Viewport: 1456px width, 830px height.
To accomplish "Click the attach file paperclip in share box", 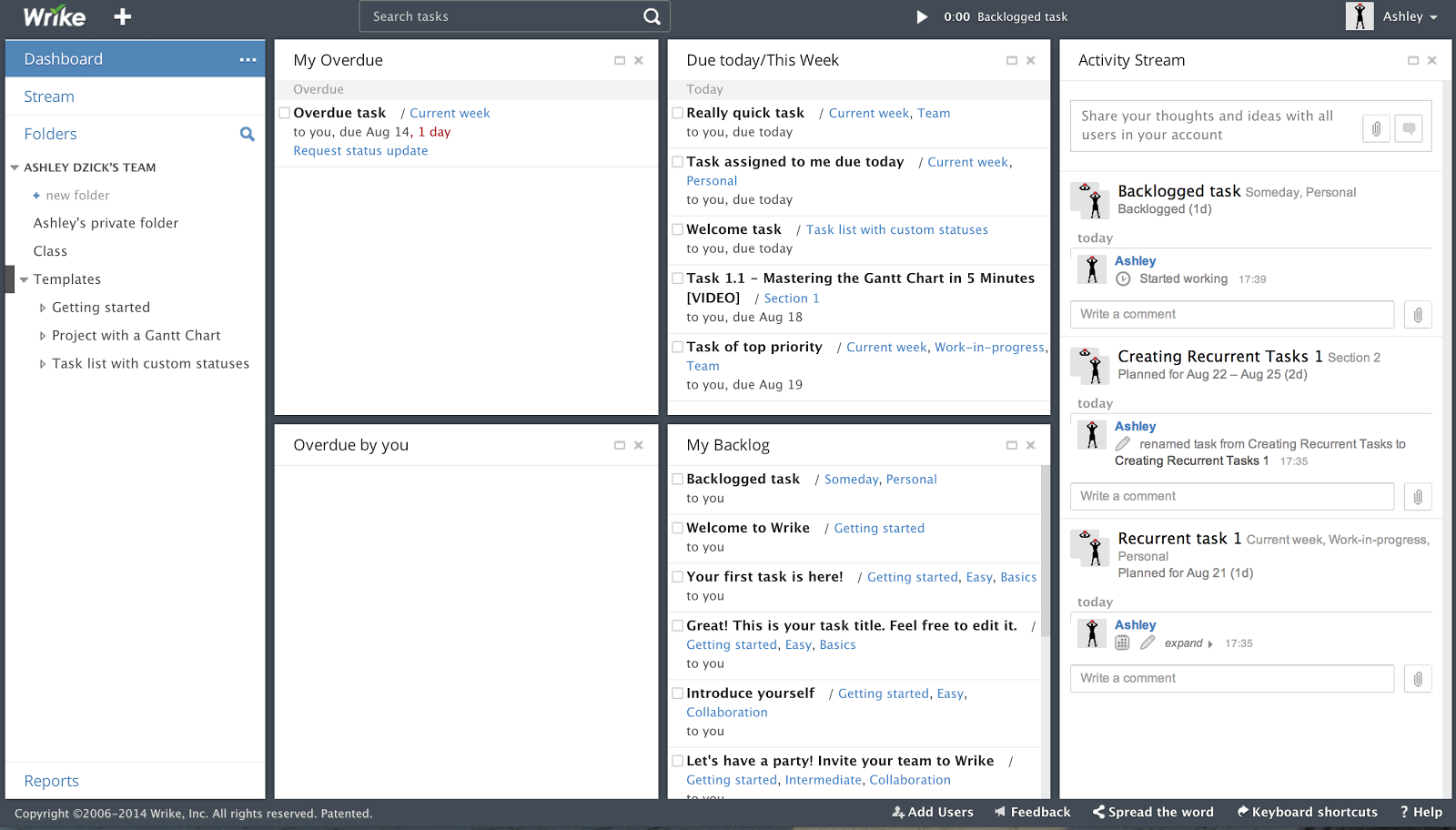I will click(1376, 128).
